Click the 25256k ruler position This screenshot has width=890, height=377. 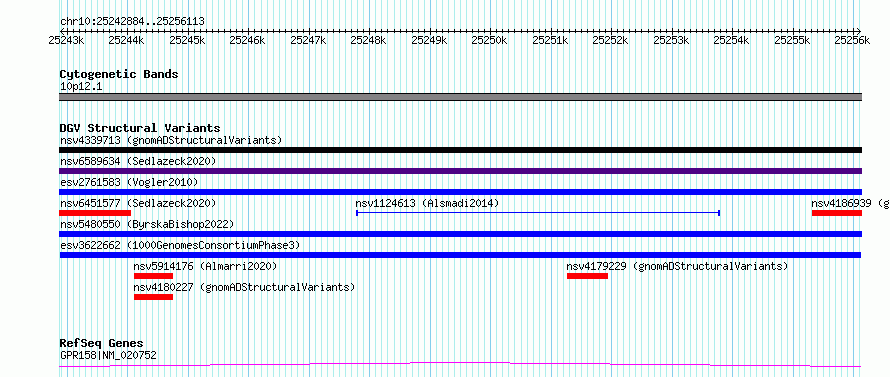point(852,40)
